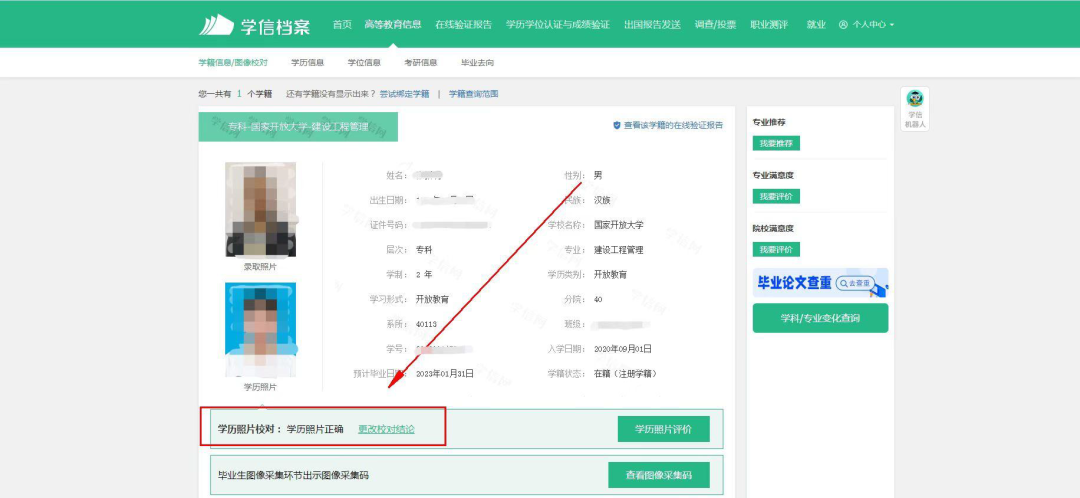Click the 学信档案 logo icon
The width and height of the screenshot is (1080, 498).
coord(216,24)
